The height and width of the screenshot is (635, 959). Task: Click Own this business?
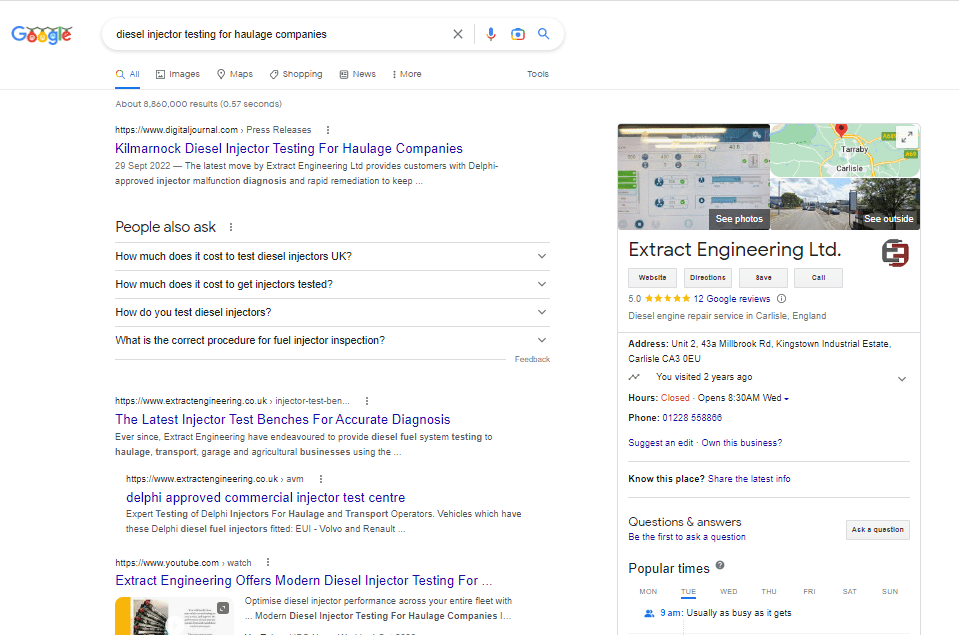pos(741,443)
